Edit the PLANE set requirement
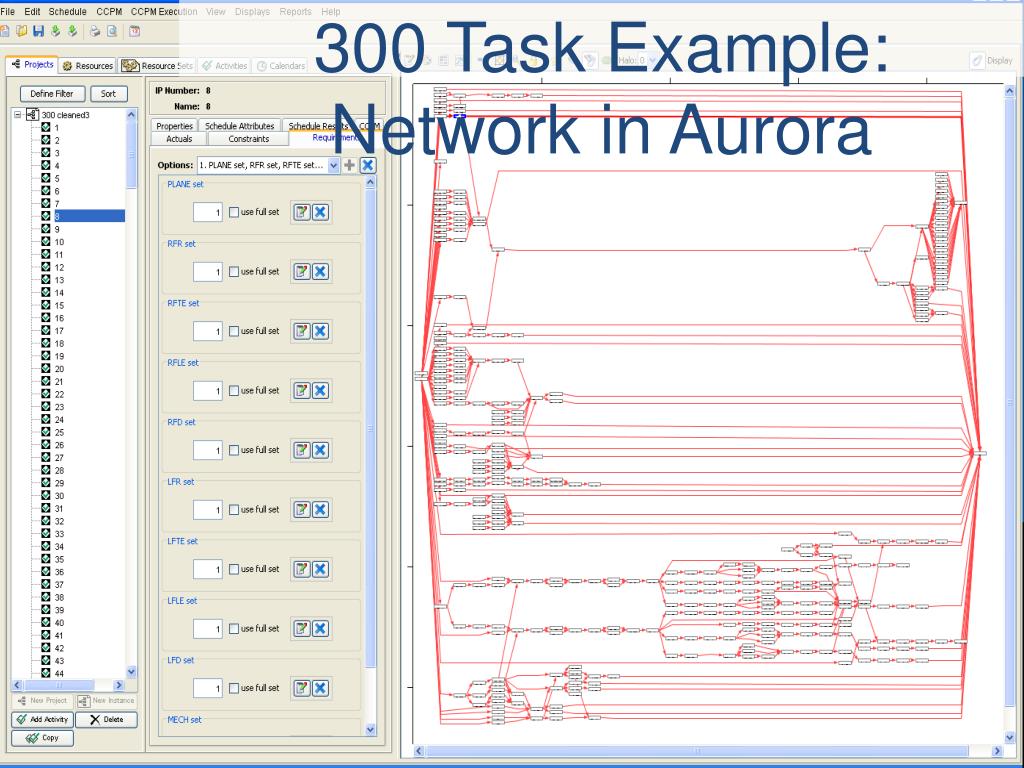The image size is (1024, 768). pyautogui.click(x=301, y=212)
